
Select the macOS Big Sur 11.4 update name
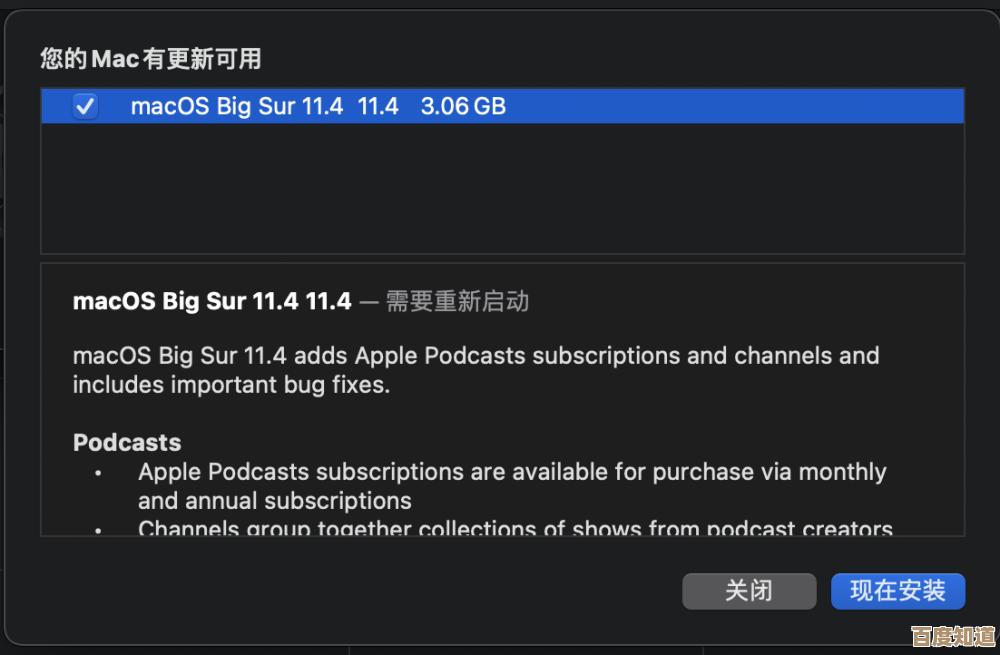[x=236, y=106]
